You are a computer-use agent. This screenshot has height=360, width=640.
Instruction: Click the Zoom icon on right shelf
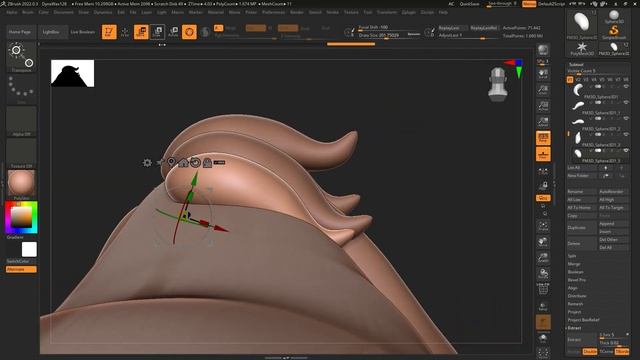click(543, 90)
